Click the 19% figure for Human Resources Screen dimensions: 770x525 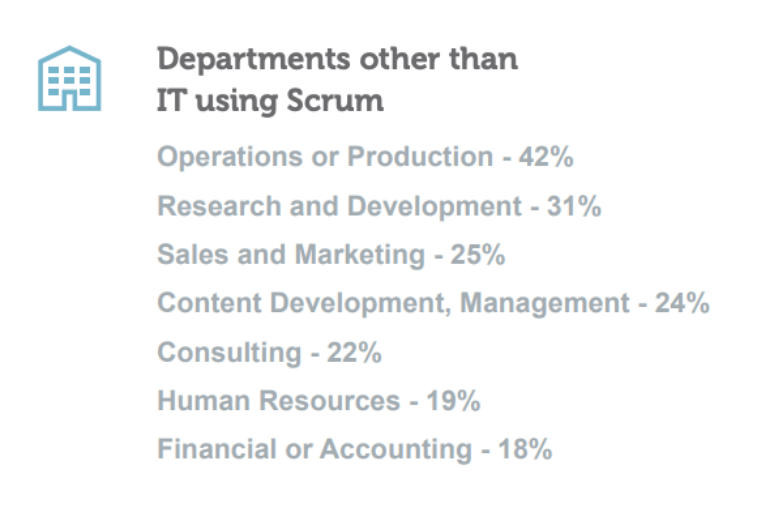[453, 401]
